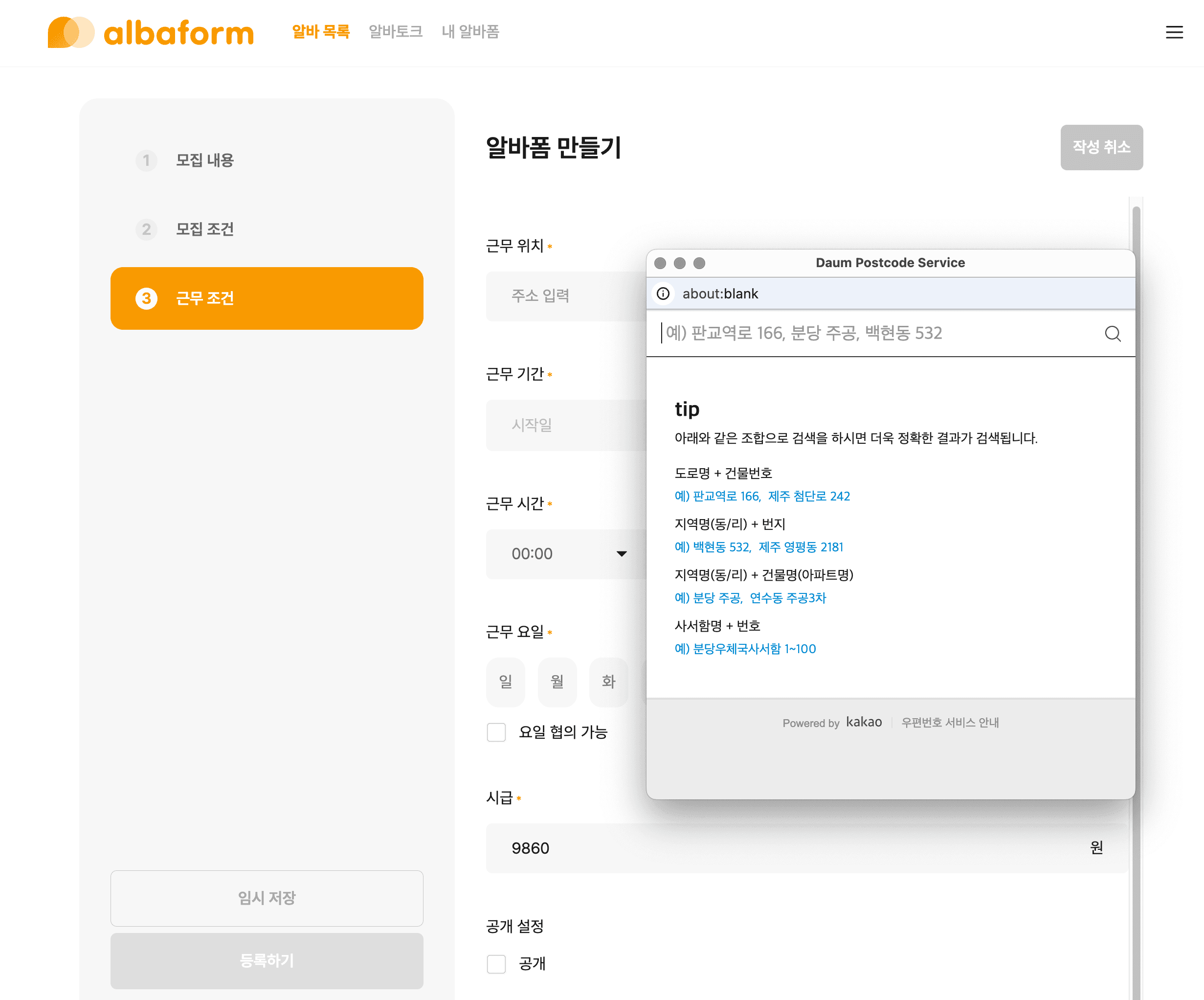This screenshot has height=1000, width=1204.
Task: Click the 작성 취소 button
Action: [1101, 147]
